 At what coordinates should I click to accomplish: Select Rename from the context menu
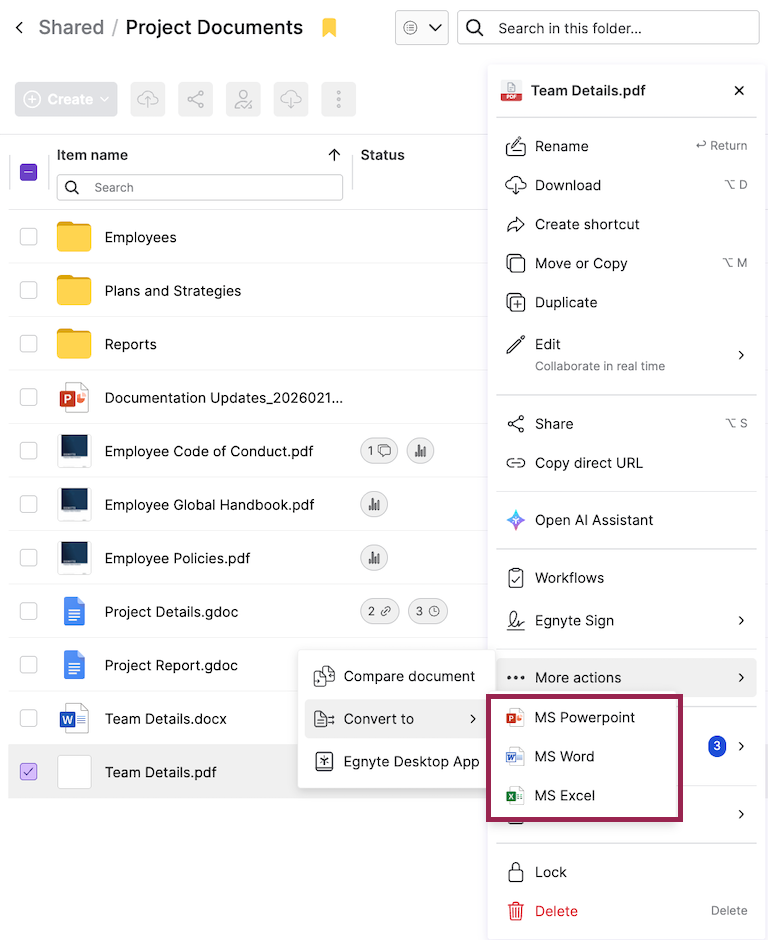pos(561,146)
